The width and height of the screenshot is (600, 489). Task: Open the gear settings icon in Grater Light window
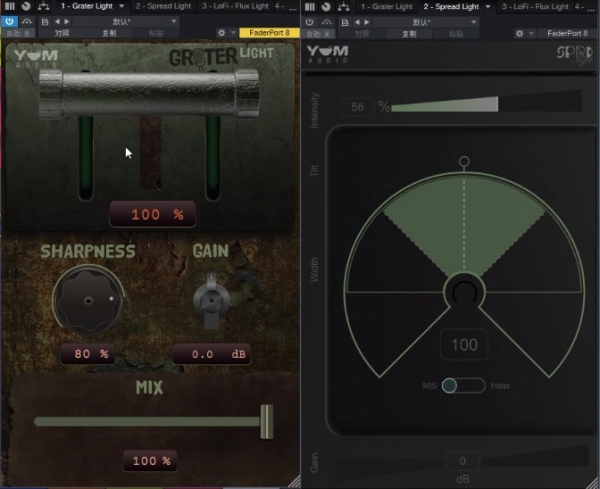point(222,33)
